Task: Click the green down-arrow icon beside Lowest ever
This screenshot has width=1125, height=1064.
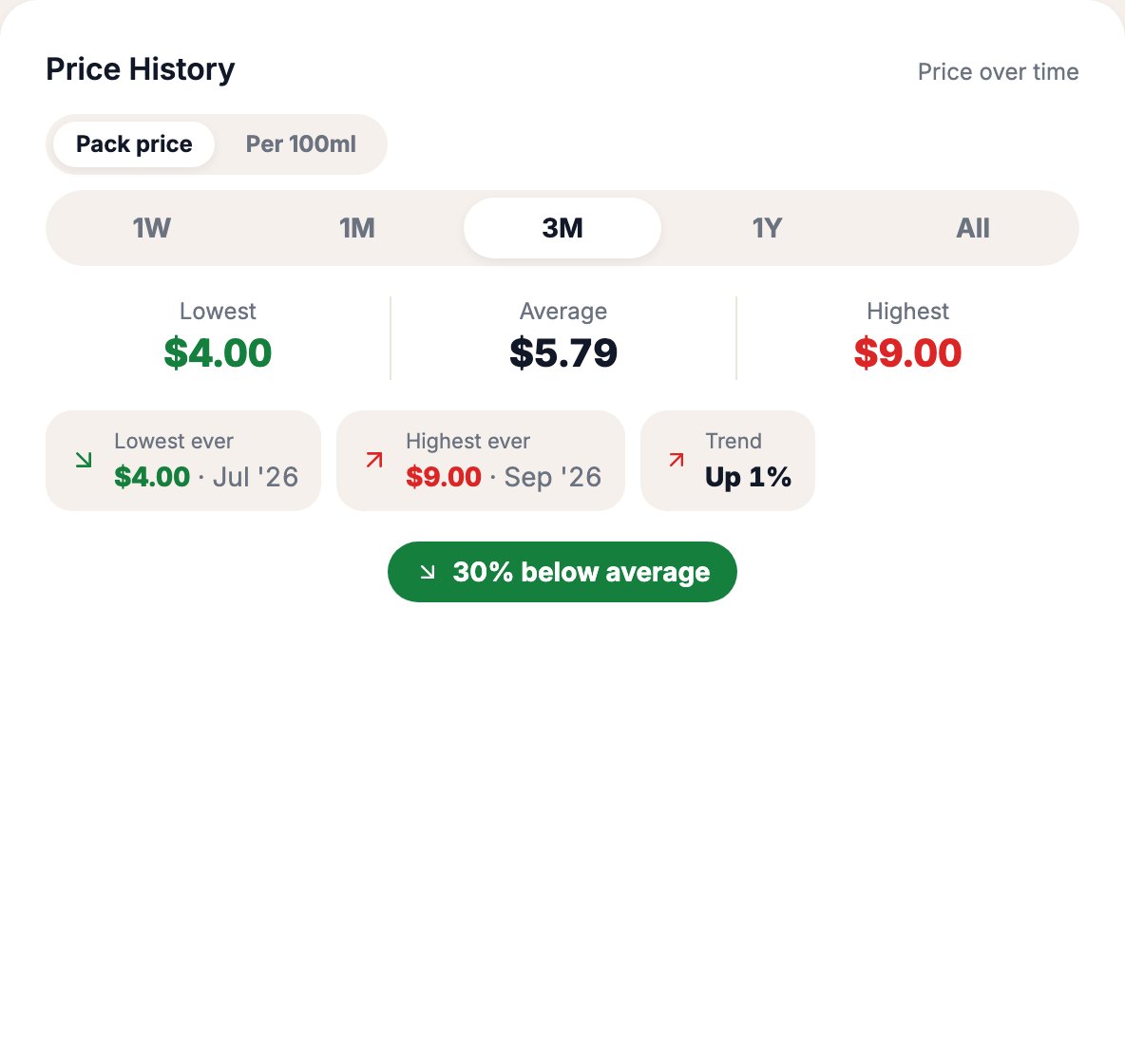Action: (x=84, y=460)
